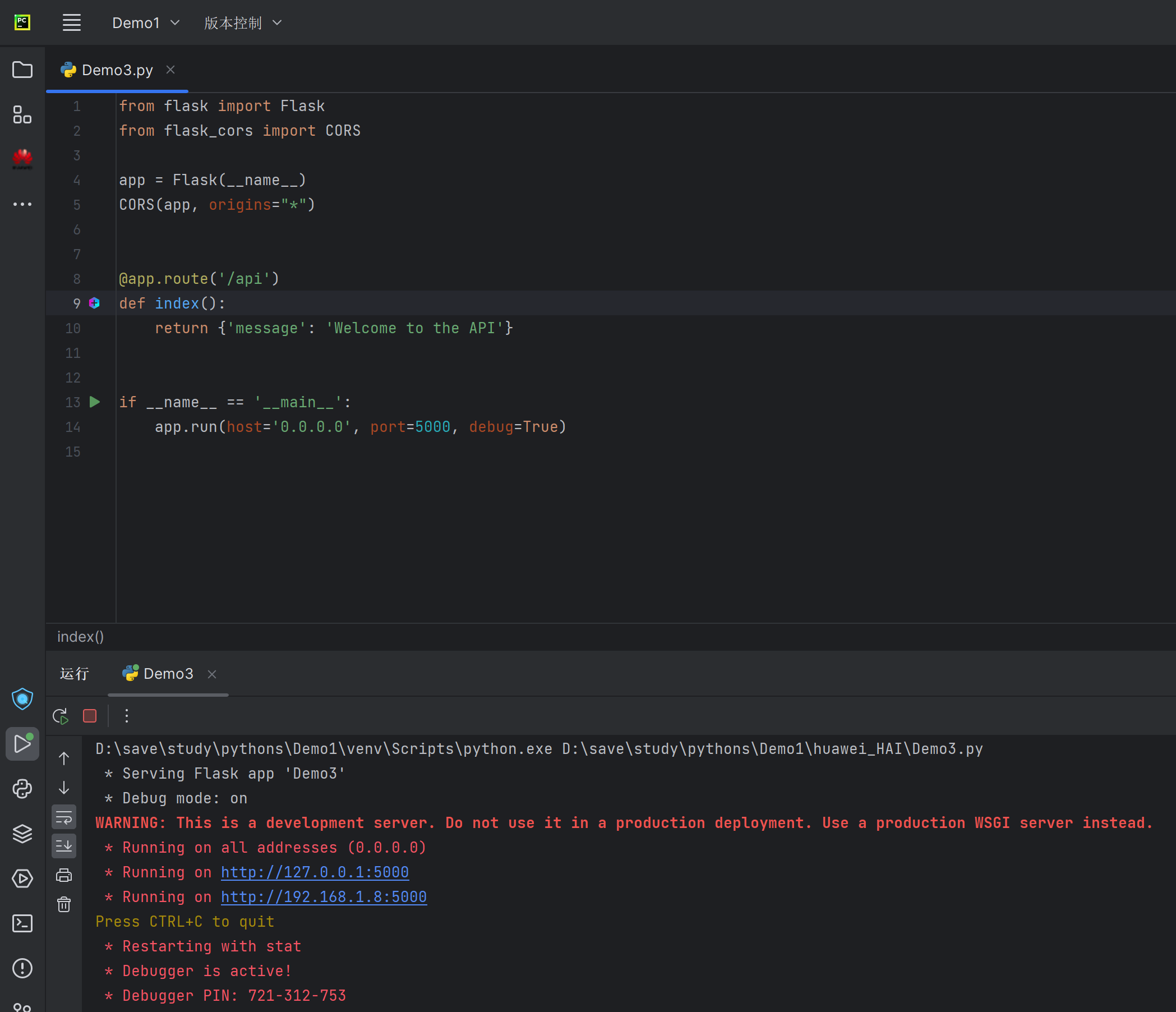1176x1012 pixels.
Task: Open the http://127.0.0.1:5000 link
Action: click(x=315, y=872)
